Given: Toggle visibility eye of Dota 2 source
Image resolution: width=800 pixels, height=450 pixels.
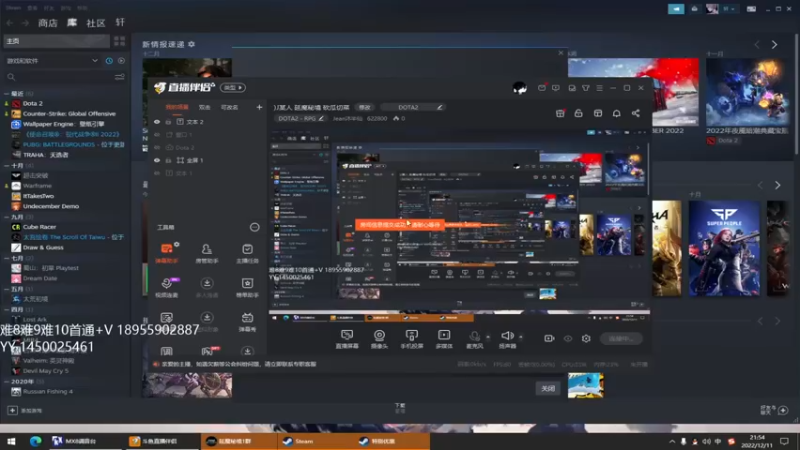Looking at the screenshot, I should click(x=157, y=147).
